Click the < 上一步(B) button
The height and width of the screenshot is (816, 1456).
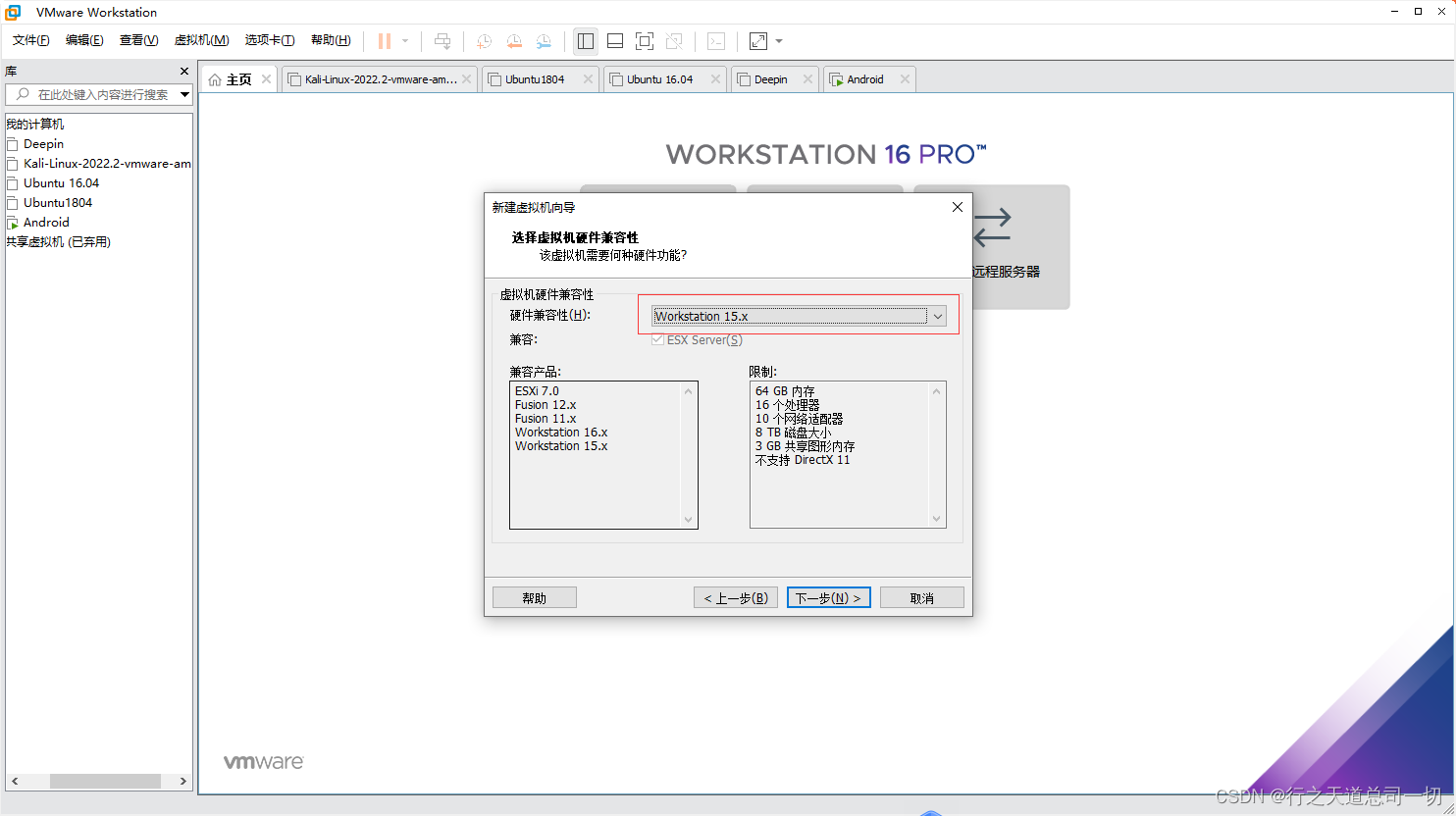pos(736,597)
